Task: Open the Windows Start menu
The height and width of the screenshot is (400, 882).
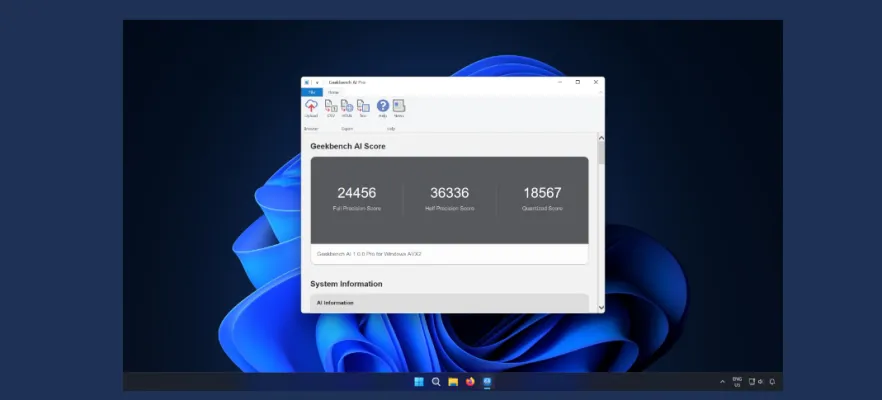Action: tap(419, 382)
